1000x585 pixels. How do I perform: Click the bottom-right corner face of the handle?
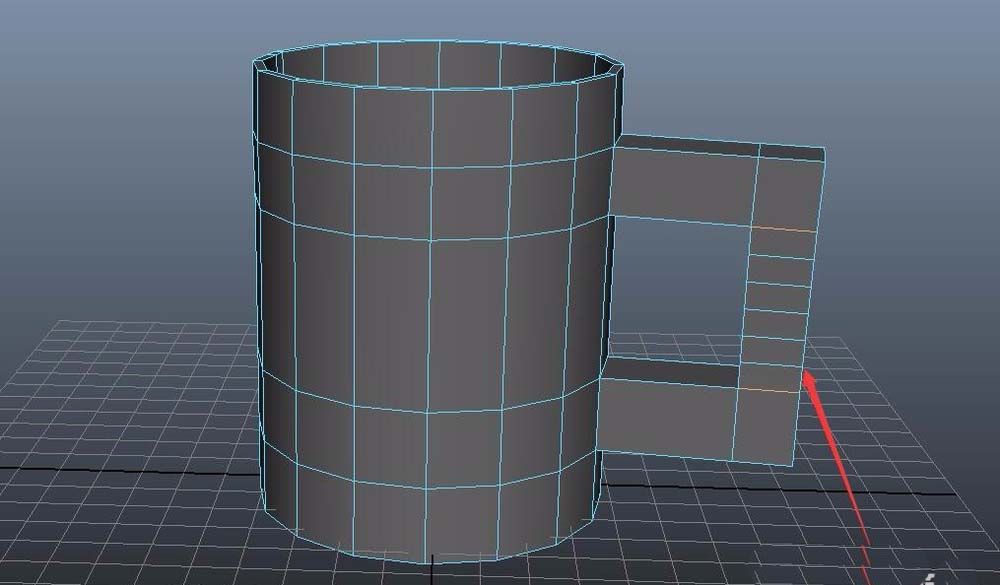click(765, 426)
